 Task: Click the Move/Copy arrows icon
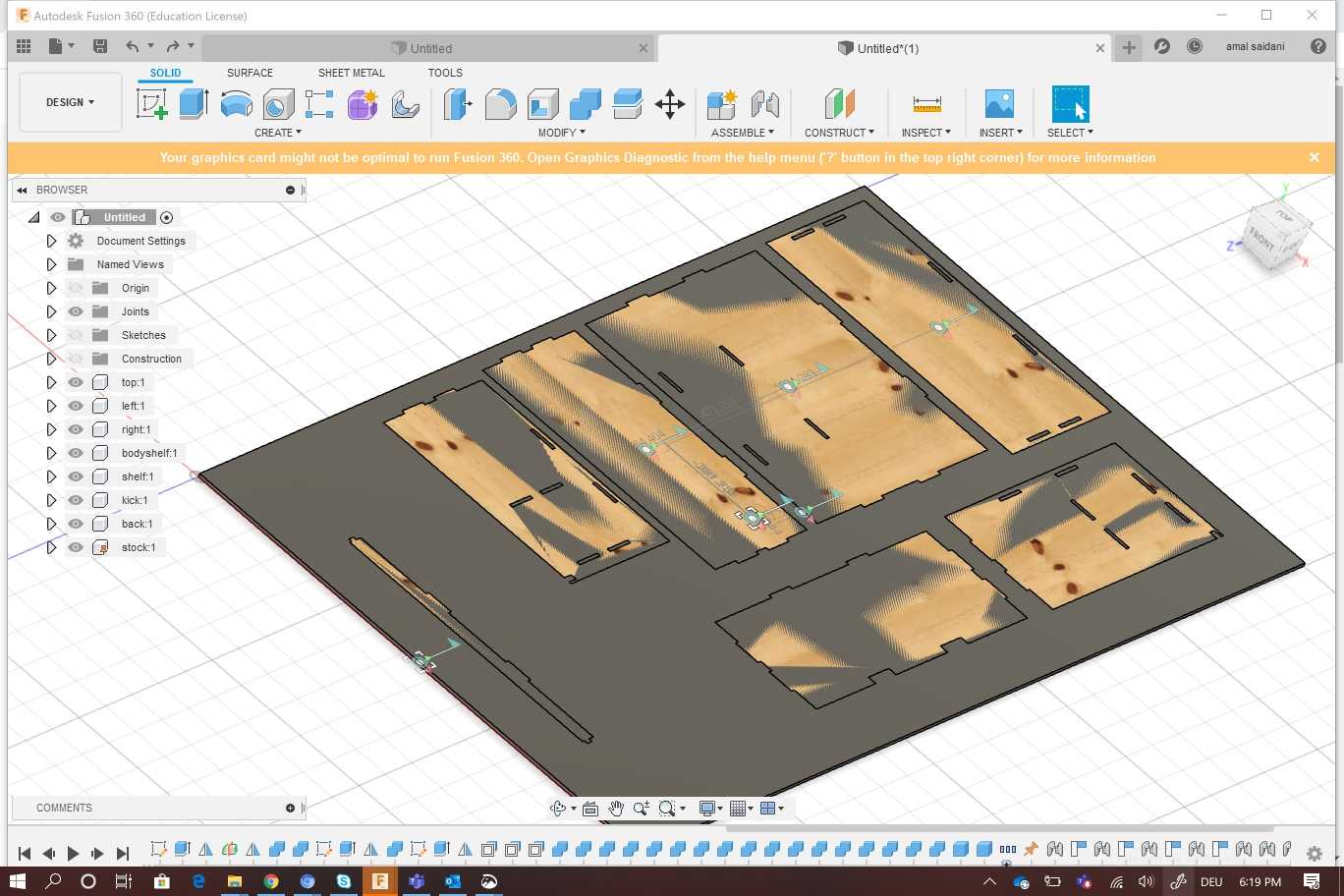(670, 104)
